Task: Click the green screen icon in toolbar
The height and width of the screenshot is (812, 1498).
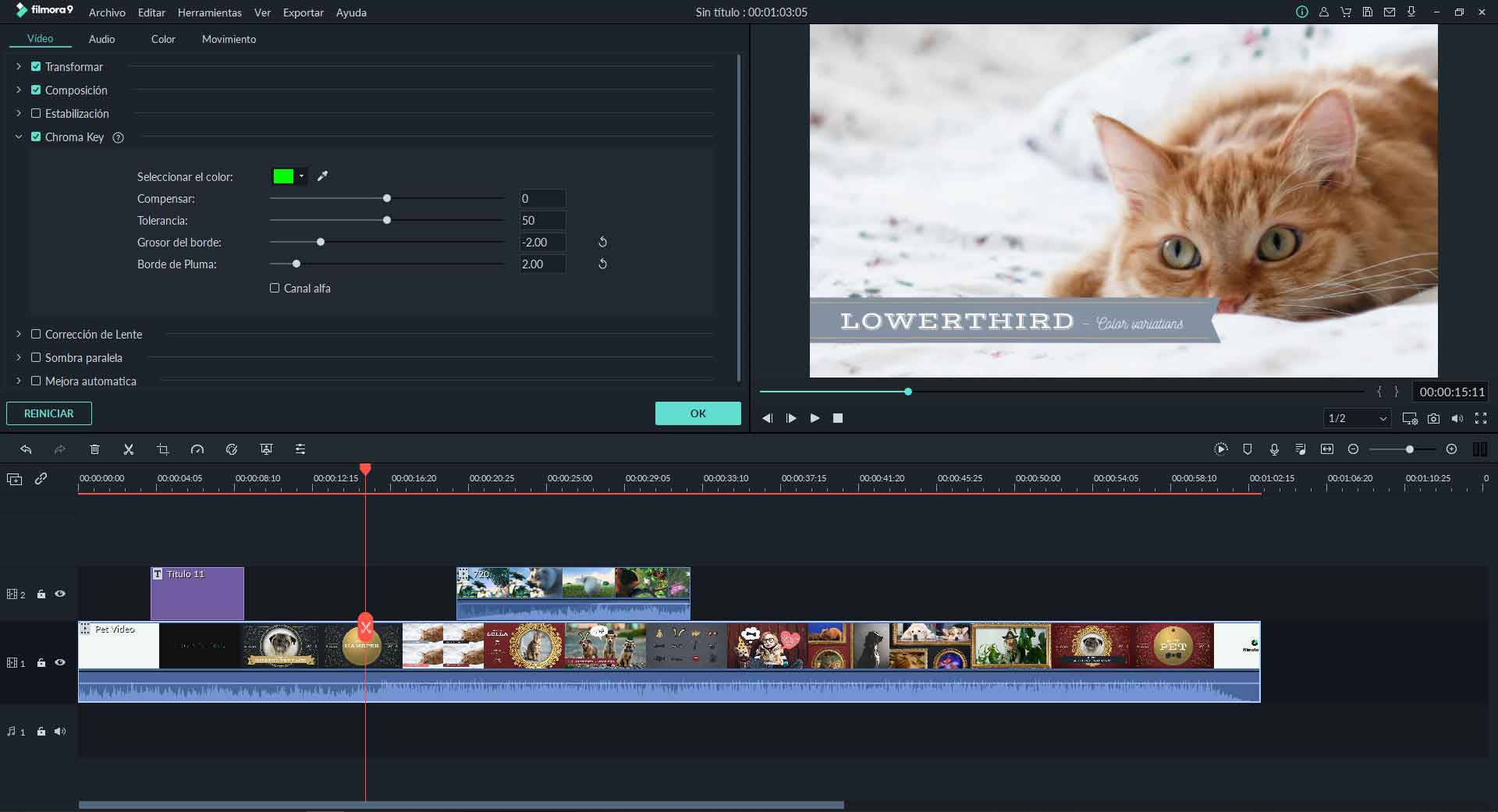Action: (266, 449)
